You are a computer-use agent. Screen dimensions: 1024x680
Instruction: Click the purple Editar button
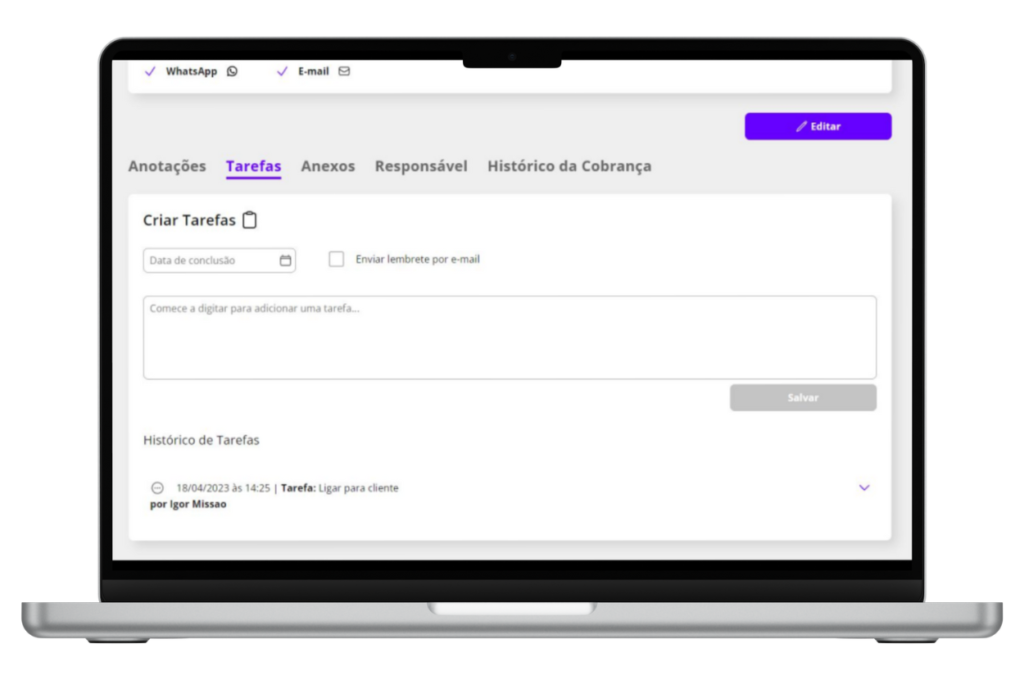click(x=818, y=127)
